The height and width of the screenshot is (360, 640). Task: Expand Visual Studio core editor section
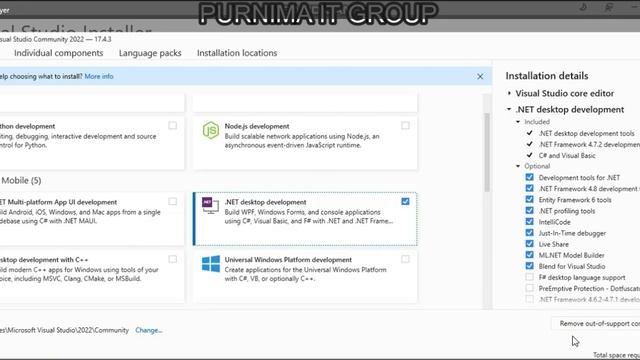click(x=509, y=93)
